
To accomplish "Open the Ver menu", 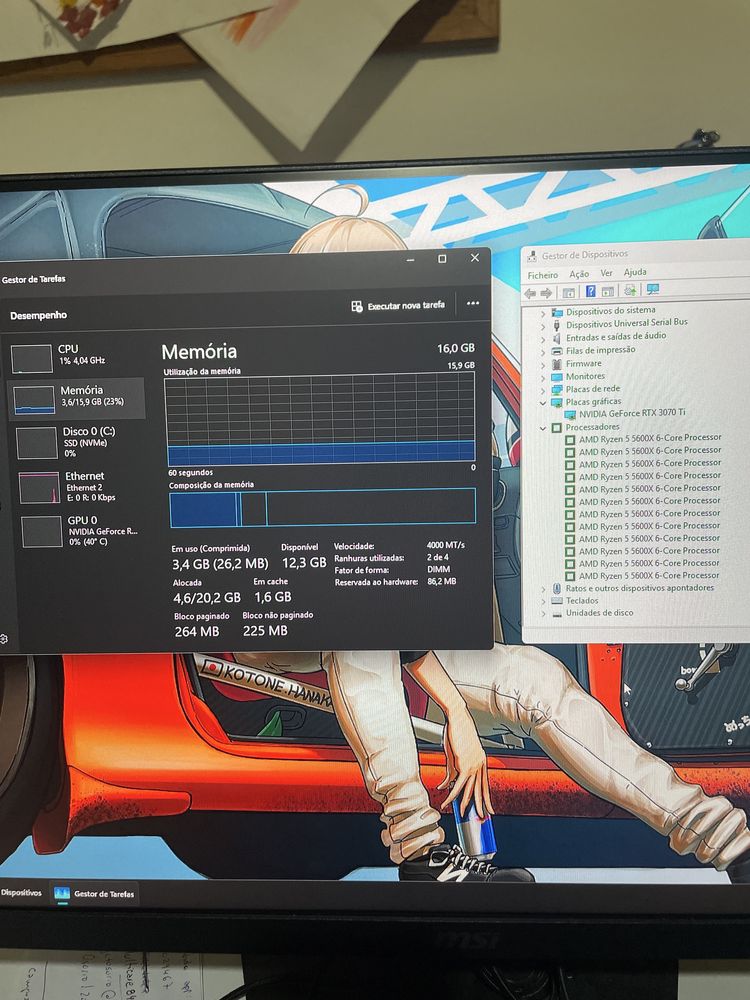I will tap(606, 273).
